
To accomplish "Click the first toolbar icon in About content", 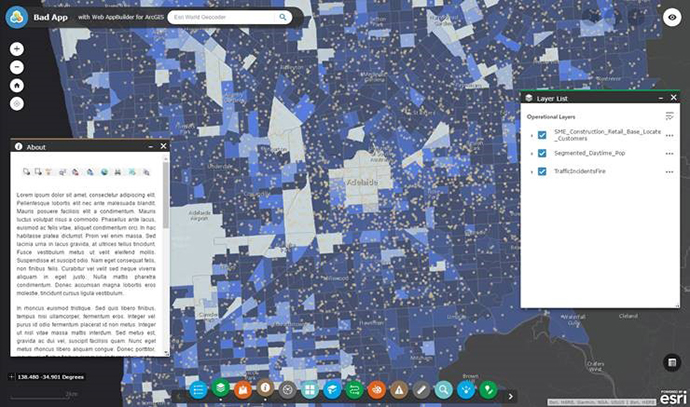I will tap(26, 172).
